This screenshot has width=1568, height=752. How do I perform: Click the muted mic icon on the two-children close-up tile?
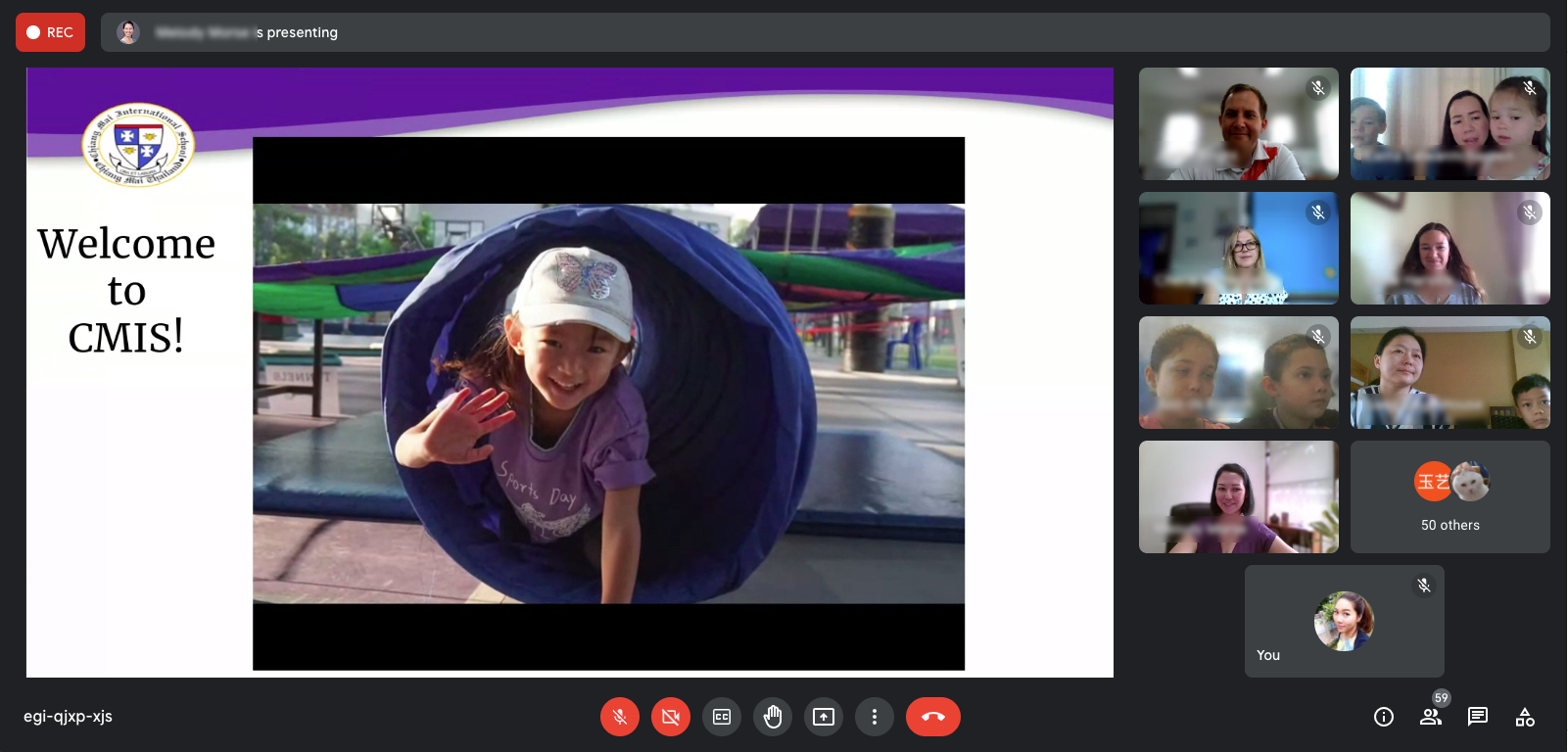point(1318,337)
